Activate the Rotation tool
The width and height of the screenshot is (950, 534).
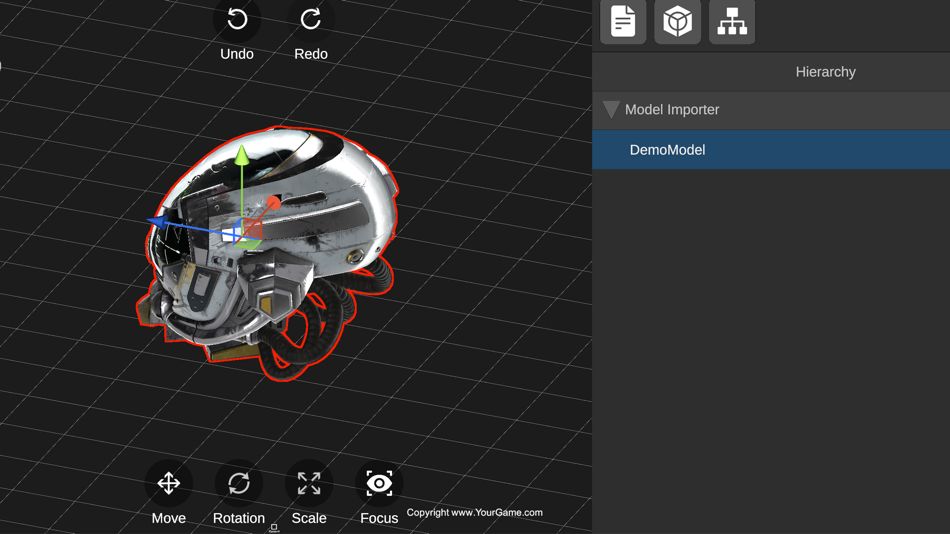point(239,483)
